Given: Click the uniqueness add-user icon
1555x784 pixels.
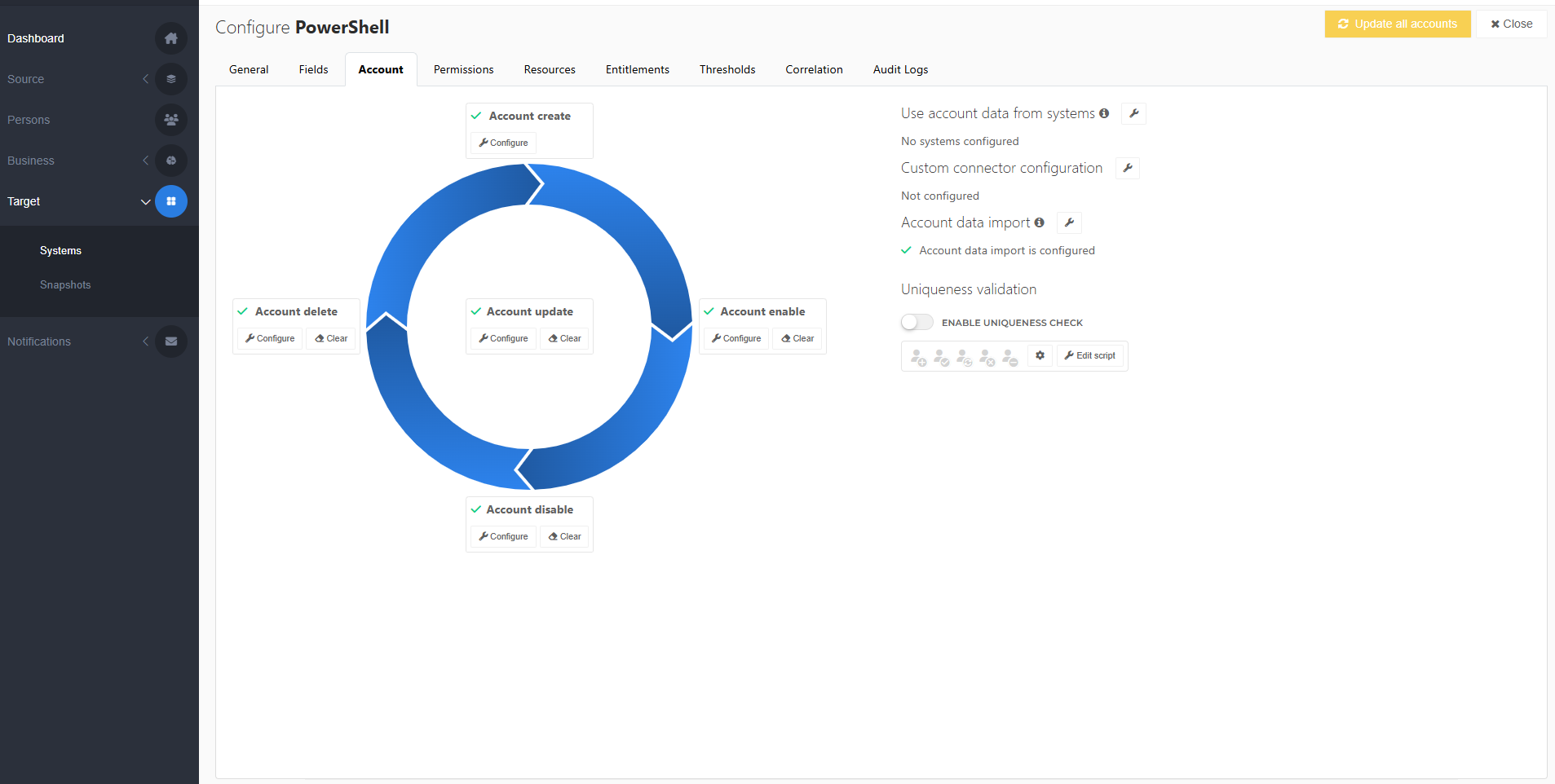Looking at the screenshot, I should tap(919, 358).
